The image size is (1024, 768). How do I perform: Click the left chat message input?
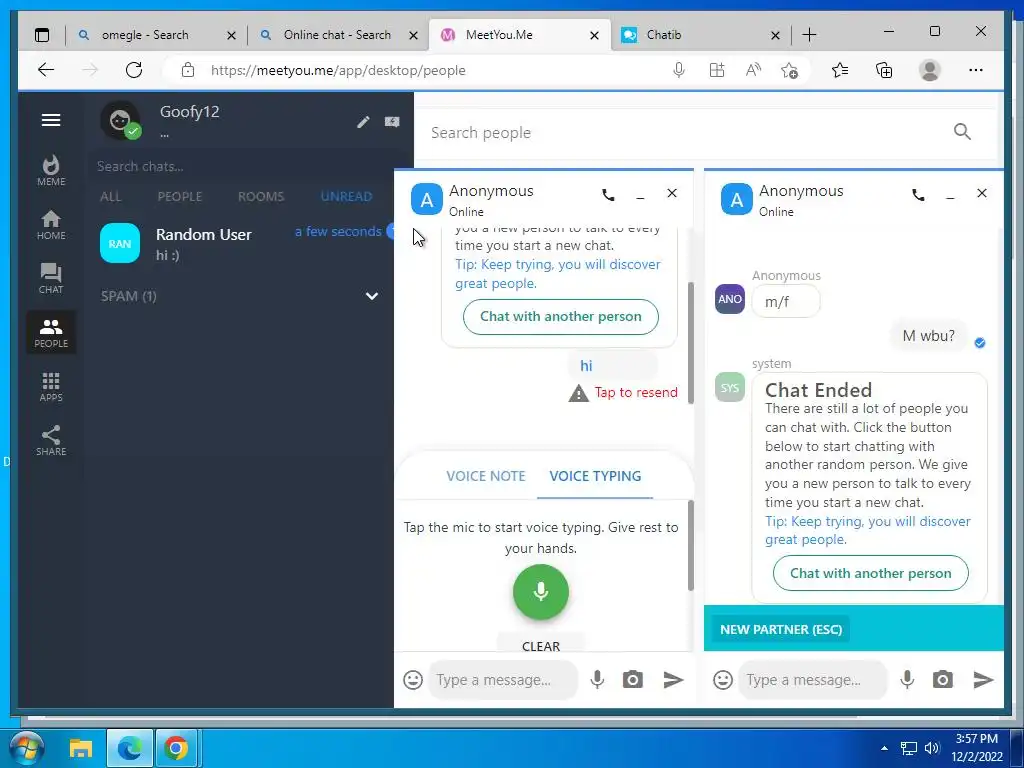pos(503,680)
